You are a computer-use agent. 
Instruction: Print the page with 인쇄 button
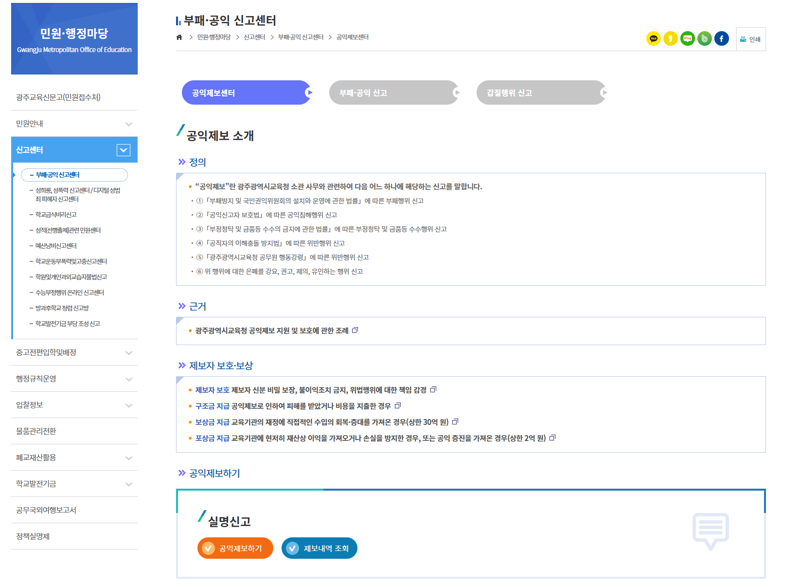750,39
